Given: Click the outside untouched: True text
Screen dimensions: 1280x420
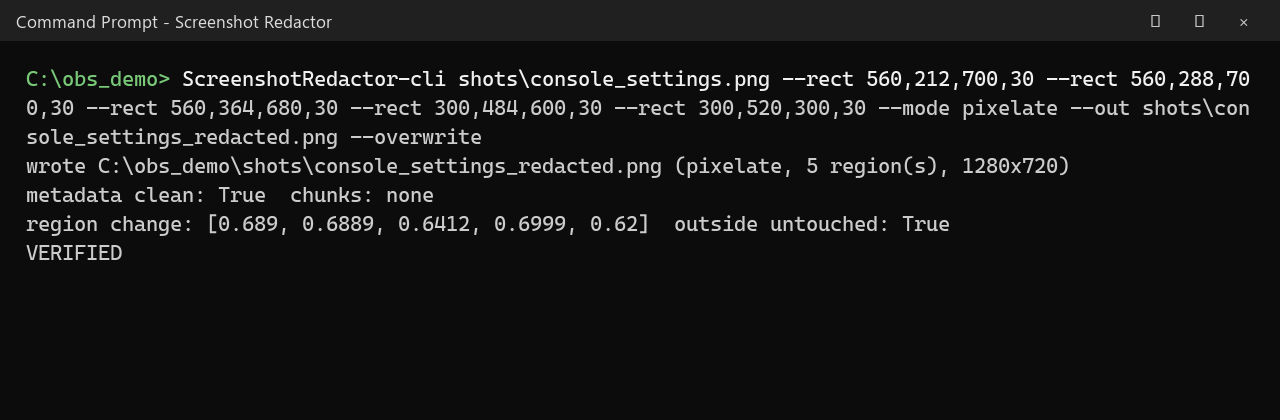Looking at the screenshot, I should (812, 224).
